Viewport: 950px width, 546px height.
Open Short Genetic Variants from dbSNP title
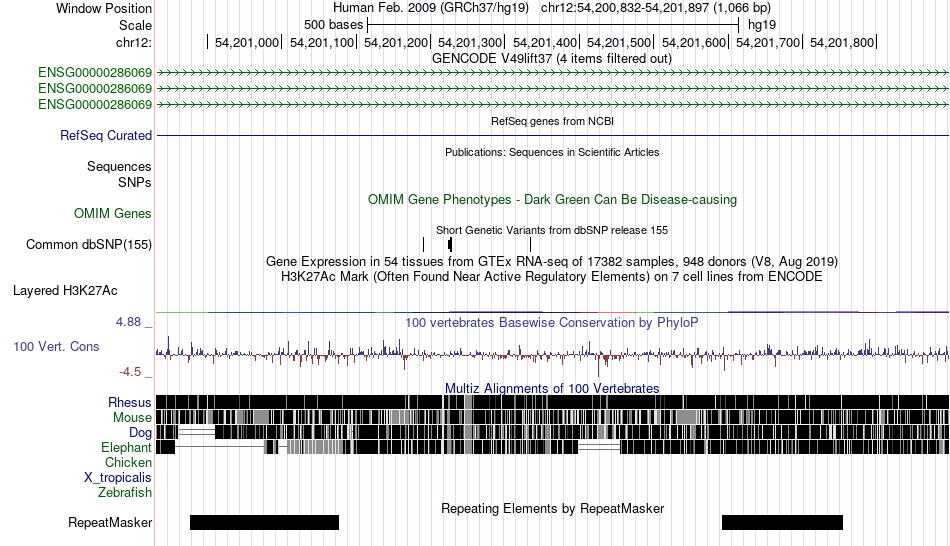pos(552,230)
